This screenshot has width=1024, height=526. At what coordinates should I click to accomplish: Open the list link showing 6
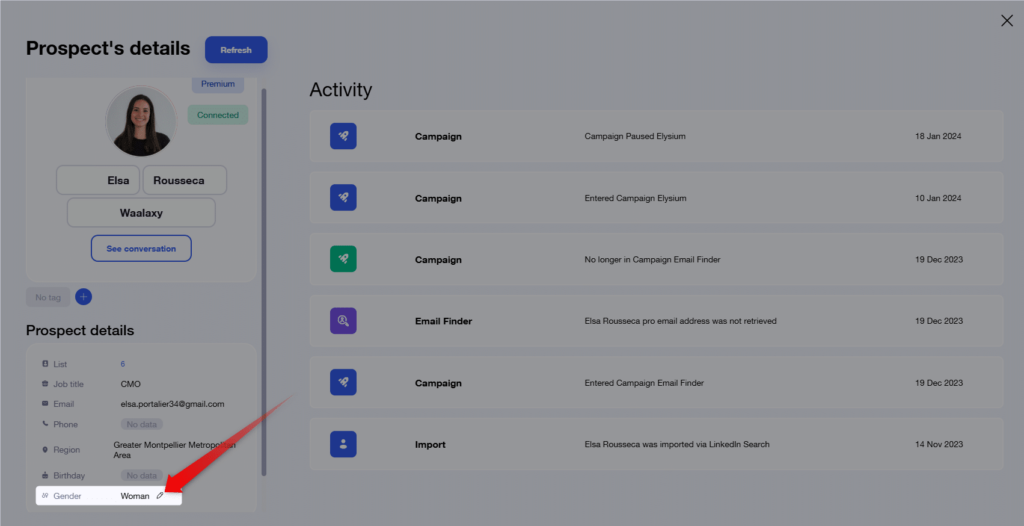[123, 364]
